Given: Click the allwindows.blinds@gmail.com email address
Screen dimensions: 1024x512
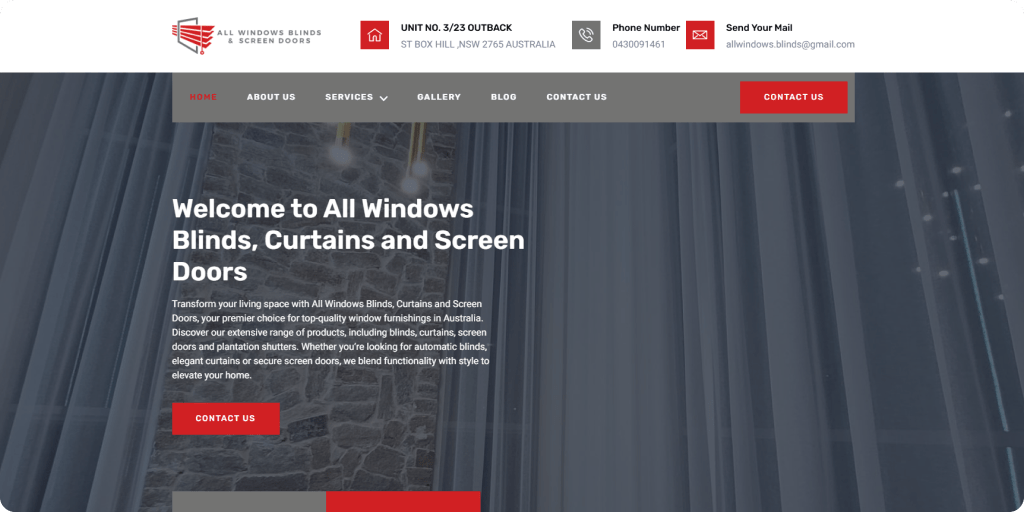Looking at the screenshot, I should [790, 45].
